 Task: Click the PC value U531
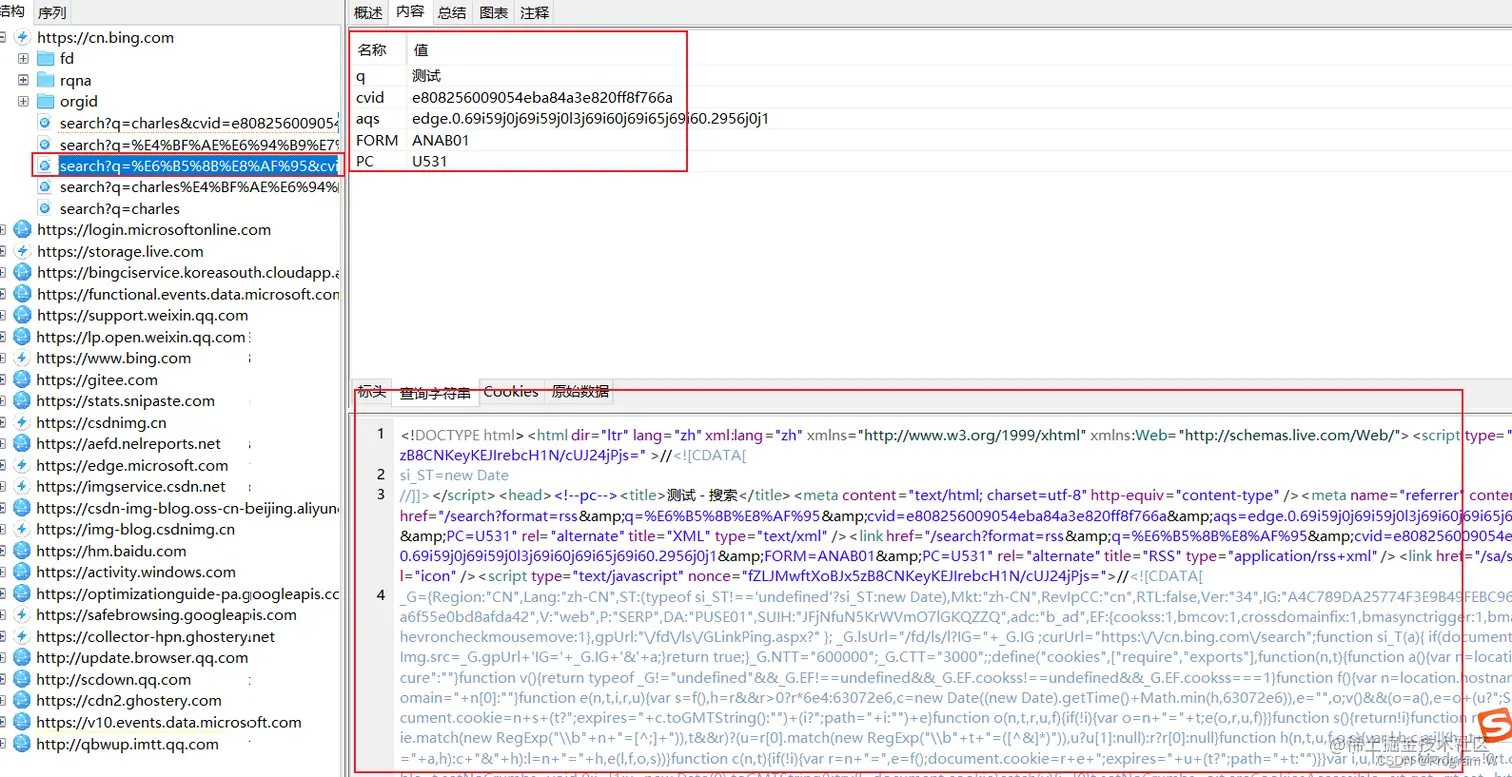coord(428,161)
